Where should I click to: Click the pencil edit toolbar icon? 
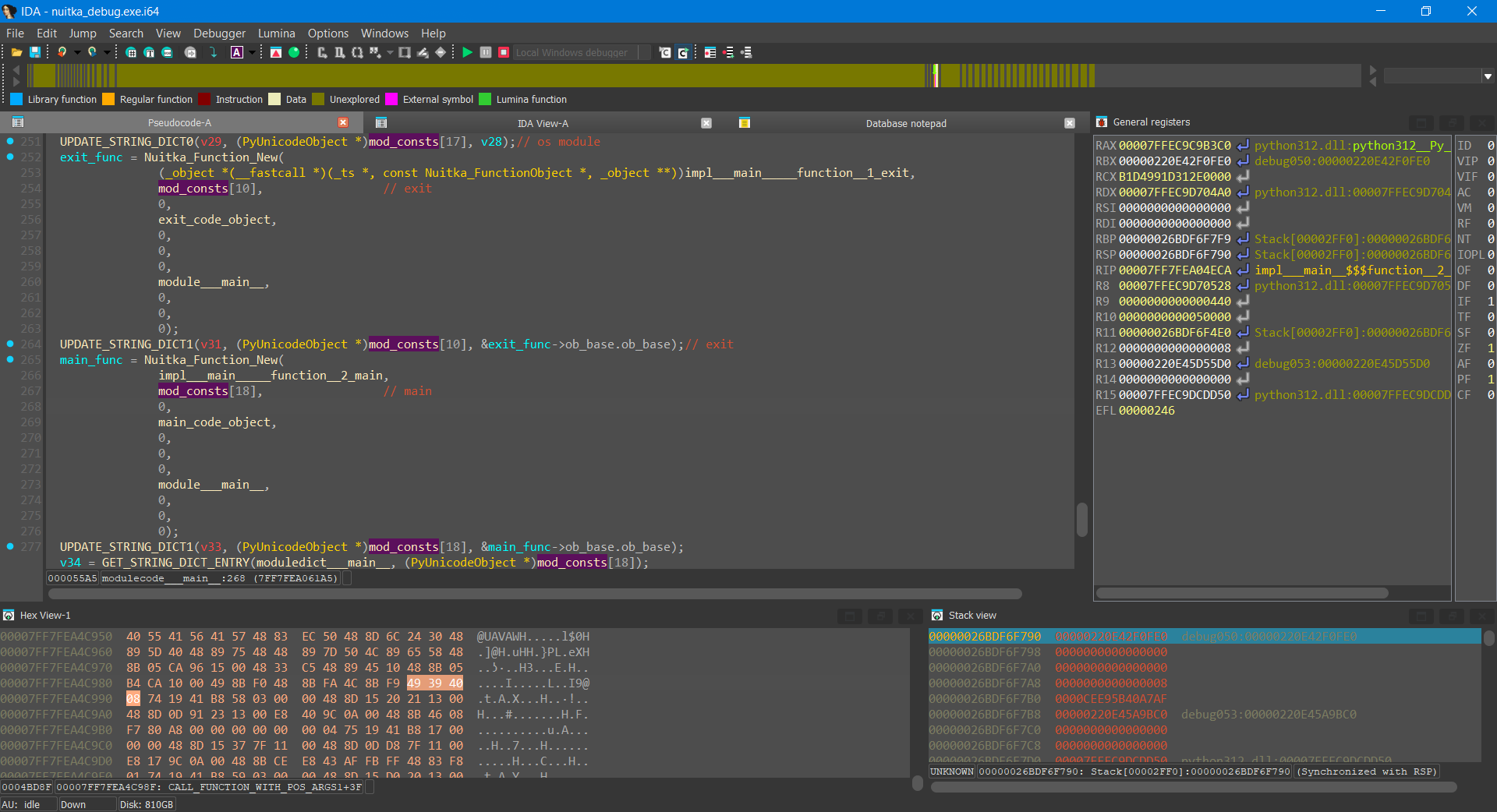coord(423,52)
